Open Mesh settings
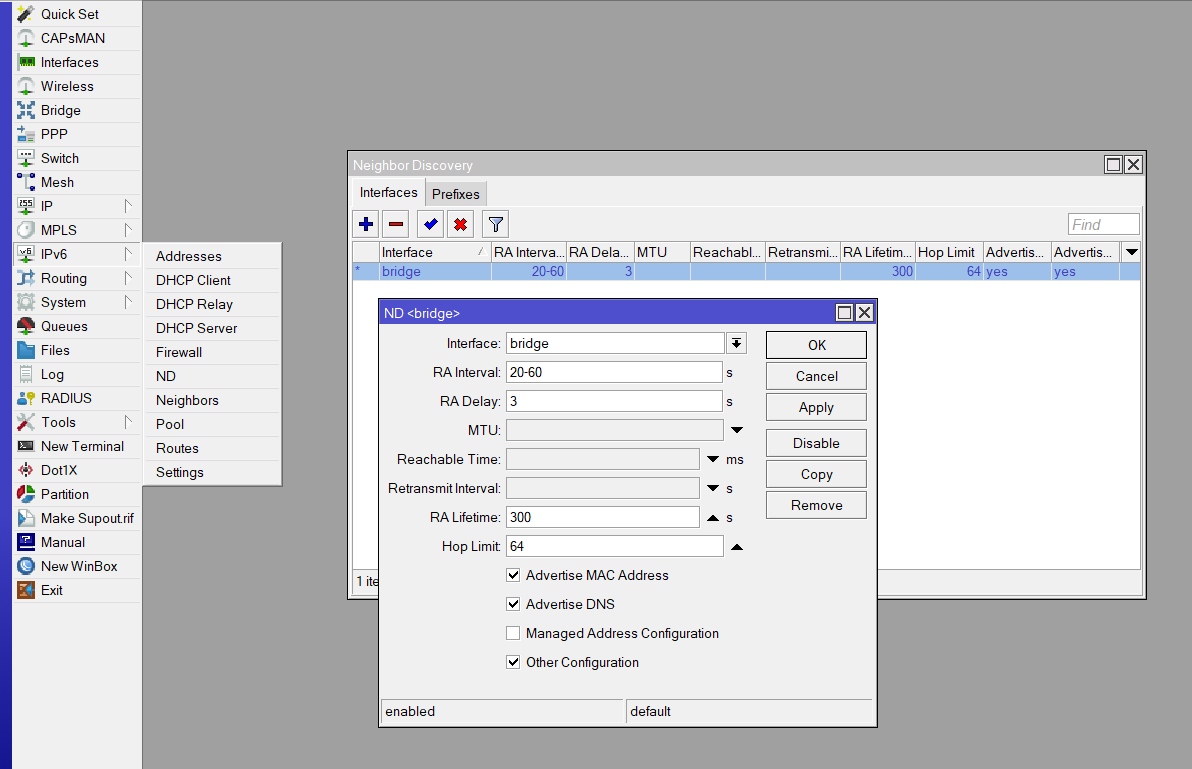The height and width of the screenshot is (769, 1192). pyautogui.click(x=77, y=182)
